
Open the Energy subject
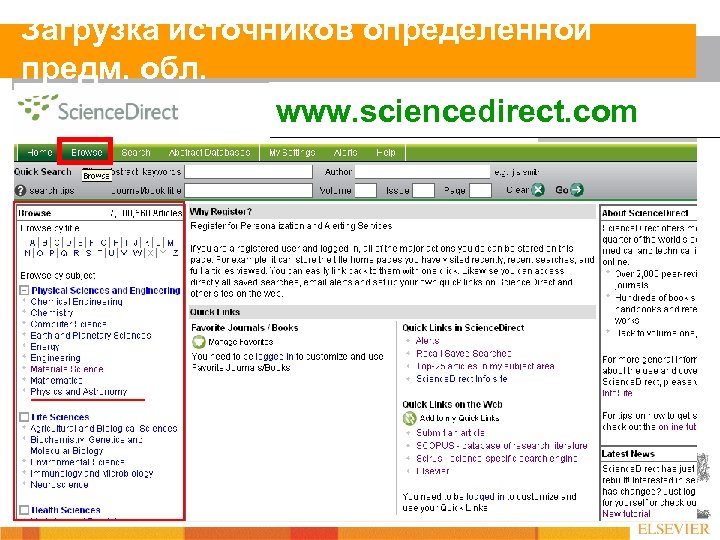click(45, 347)
